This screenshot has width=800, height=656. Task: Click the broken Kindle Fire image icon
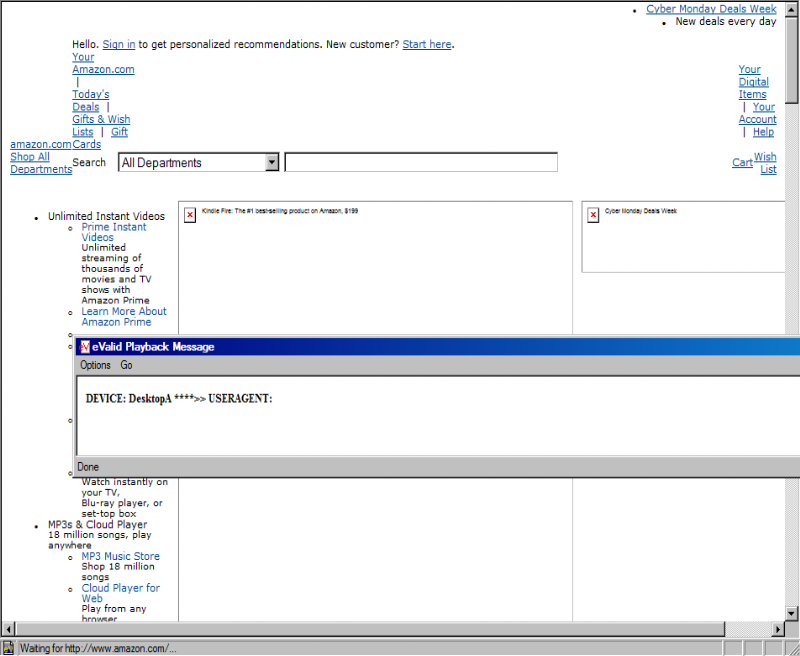pos(190,215)
